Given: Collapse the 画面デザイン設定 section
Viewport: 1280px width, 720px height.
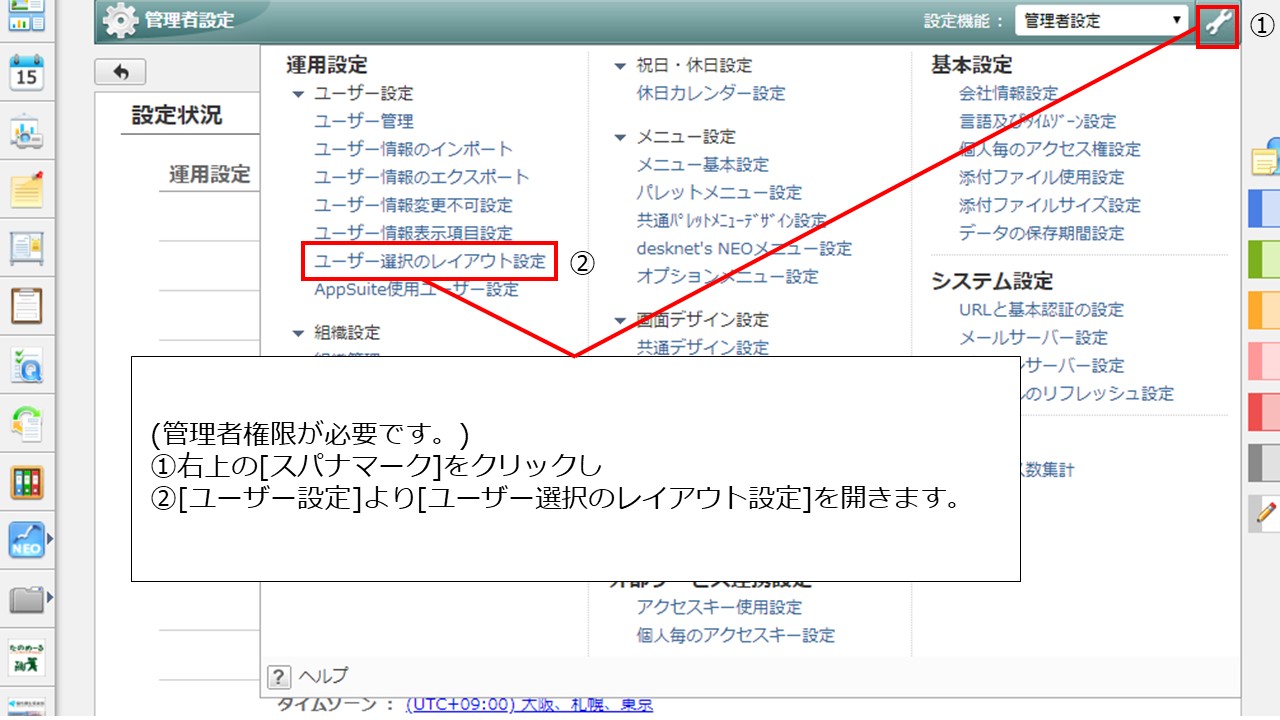Looking at the screenshot, I should pyautogui.click(x=620, y=320).
